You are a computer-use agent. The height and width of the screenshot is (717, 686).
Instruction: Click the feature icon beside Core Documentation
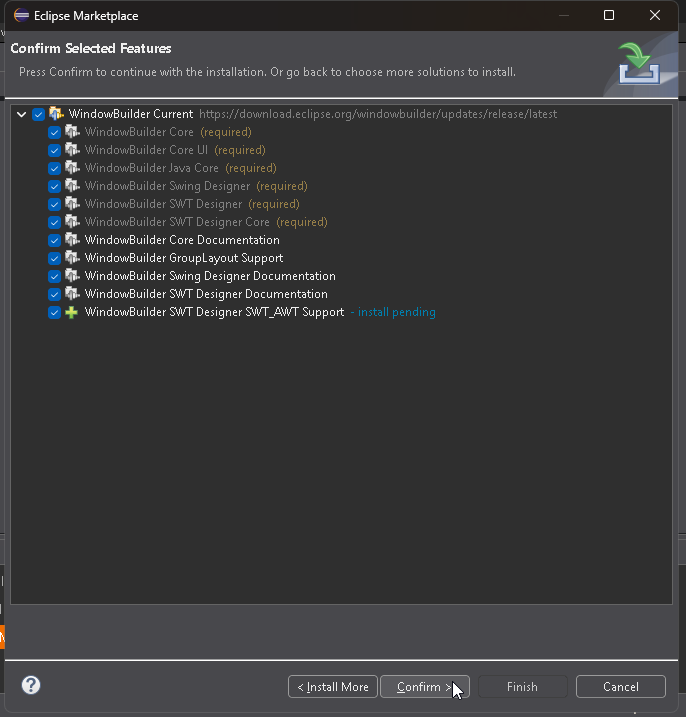(72, 240)
